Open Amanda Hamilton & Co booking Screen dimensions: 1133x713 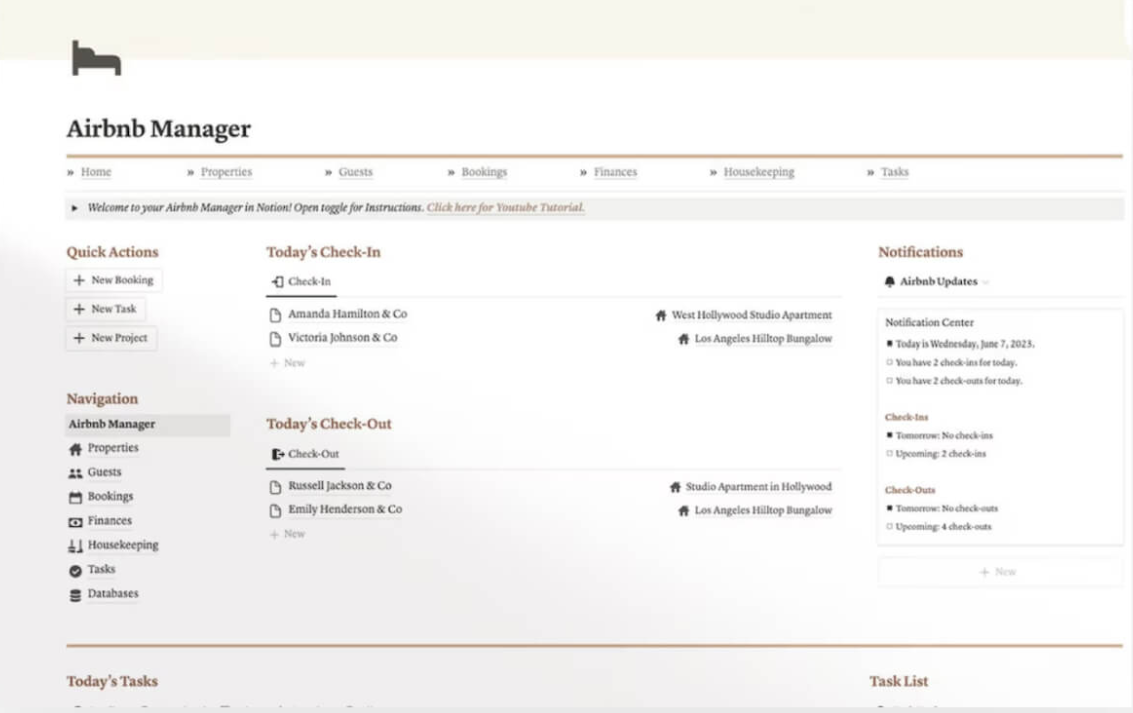tap(348, 314)
